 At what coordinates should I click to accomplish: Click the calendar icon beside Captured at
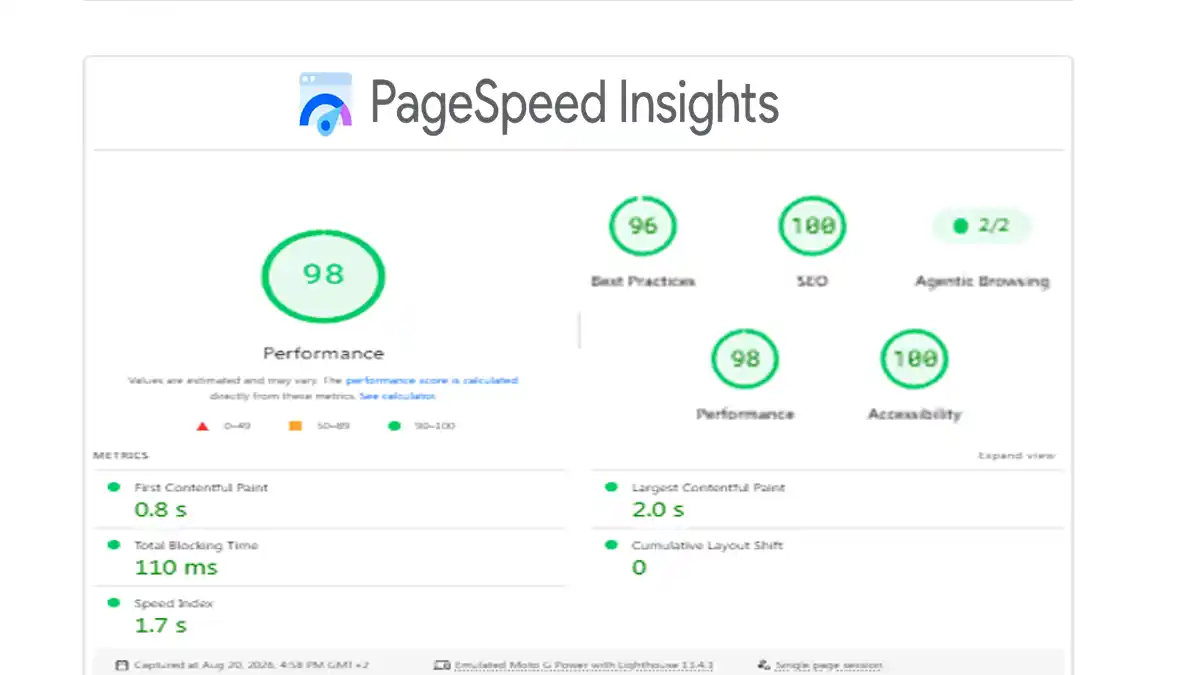122,665
